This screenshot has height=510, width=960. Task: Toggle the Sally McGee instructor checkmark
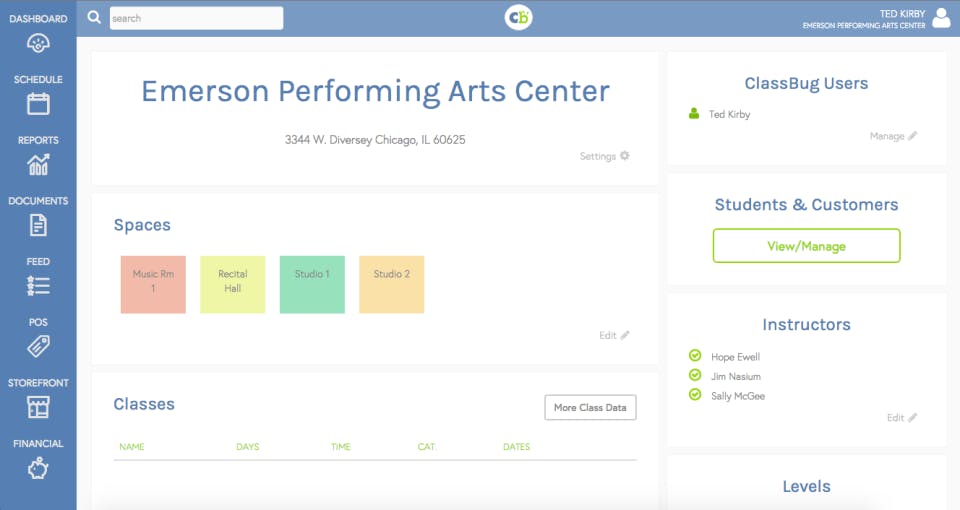click(695, 396)
